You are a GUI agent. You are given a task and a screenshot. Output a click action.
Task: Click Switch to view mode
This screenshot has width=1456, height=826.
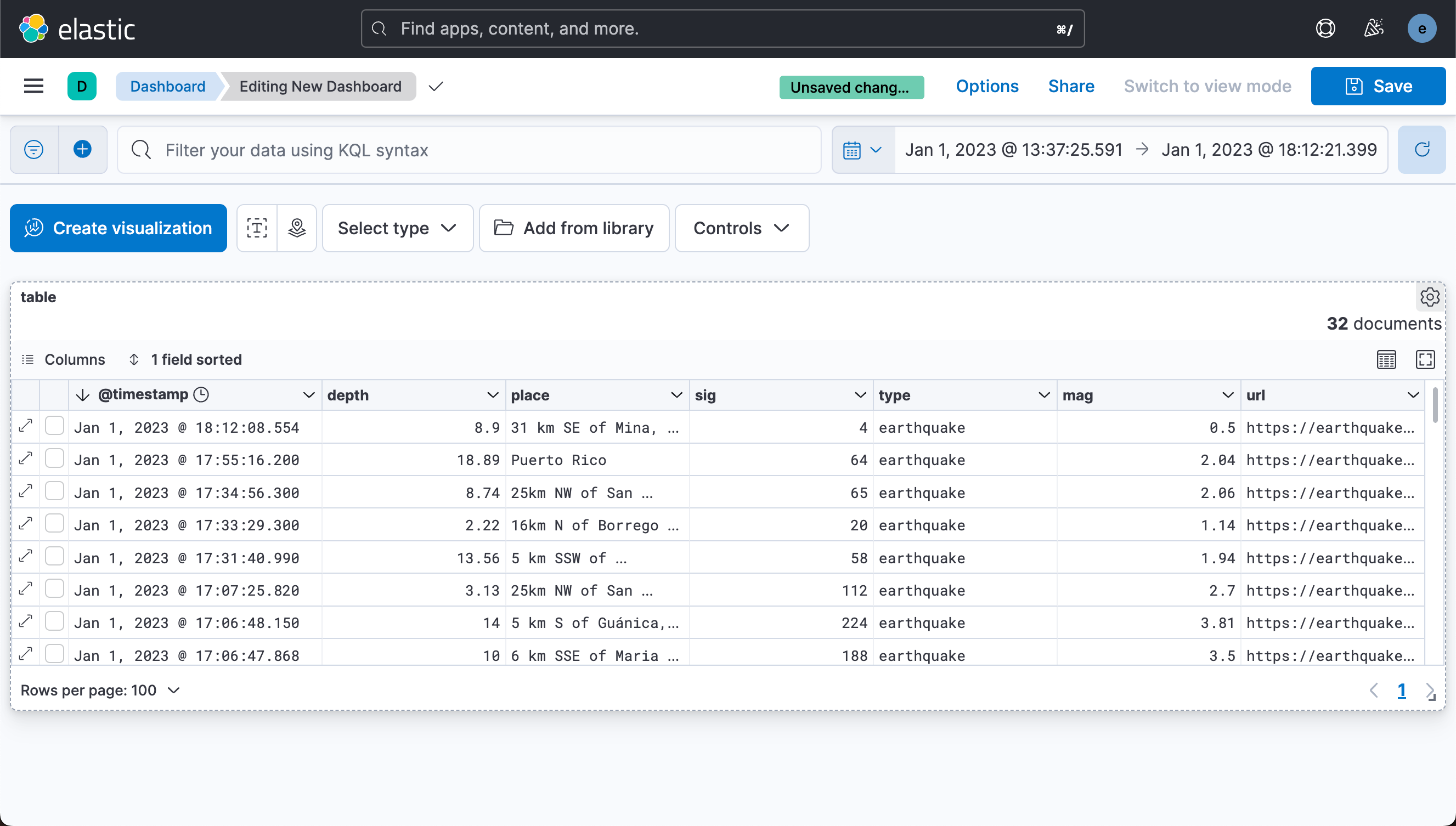click(x=1207, y=86)
